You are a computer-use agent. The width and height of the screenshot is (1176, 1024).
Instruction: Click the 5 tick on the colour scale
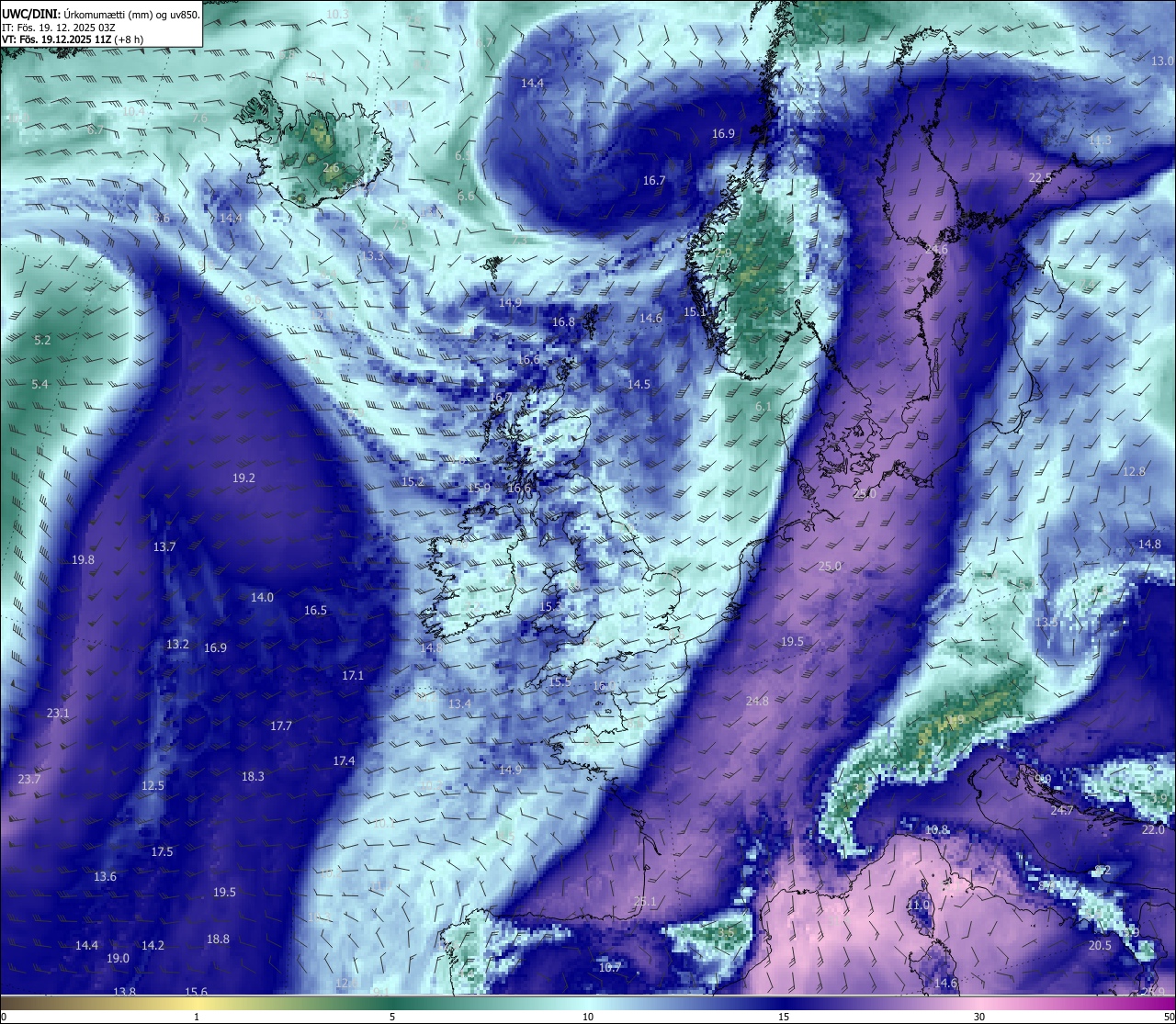coord(392,1017)
